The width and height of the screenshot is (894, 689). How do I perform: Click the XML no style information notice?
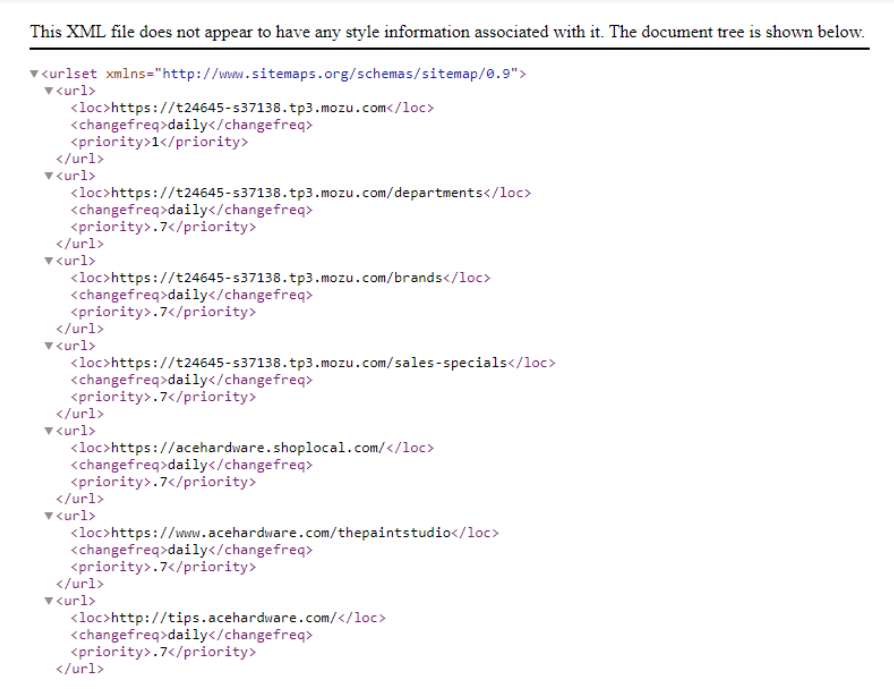[447, 31]
